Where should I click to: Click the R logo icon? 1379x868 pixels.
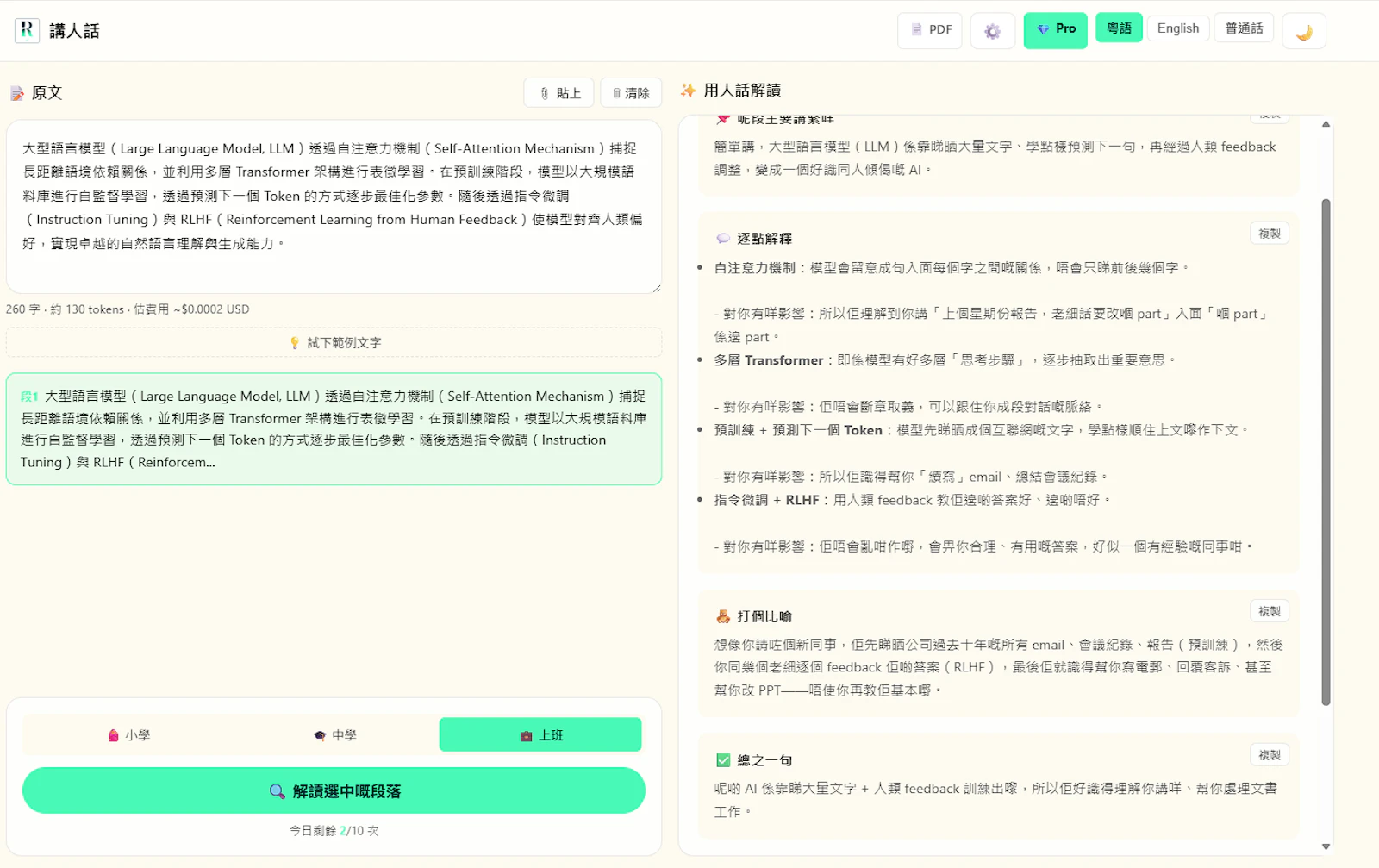tap(27, 31)
